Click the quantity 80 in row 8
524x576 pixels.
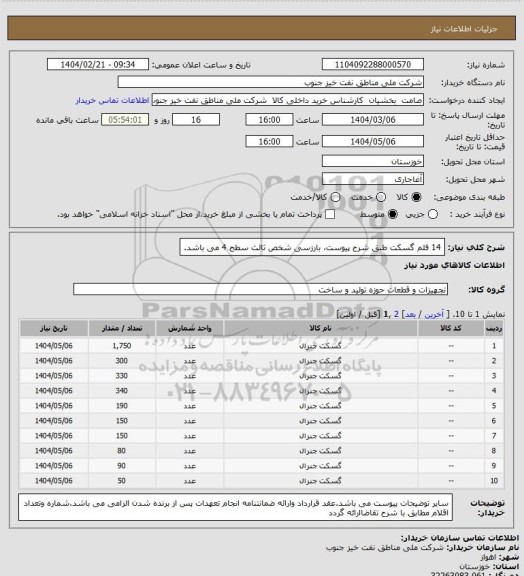click(122, 451)
